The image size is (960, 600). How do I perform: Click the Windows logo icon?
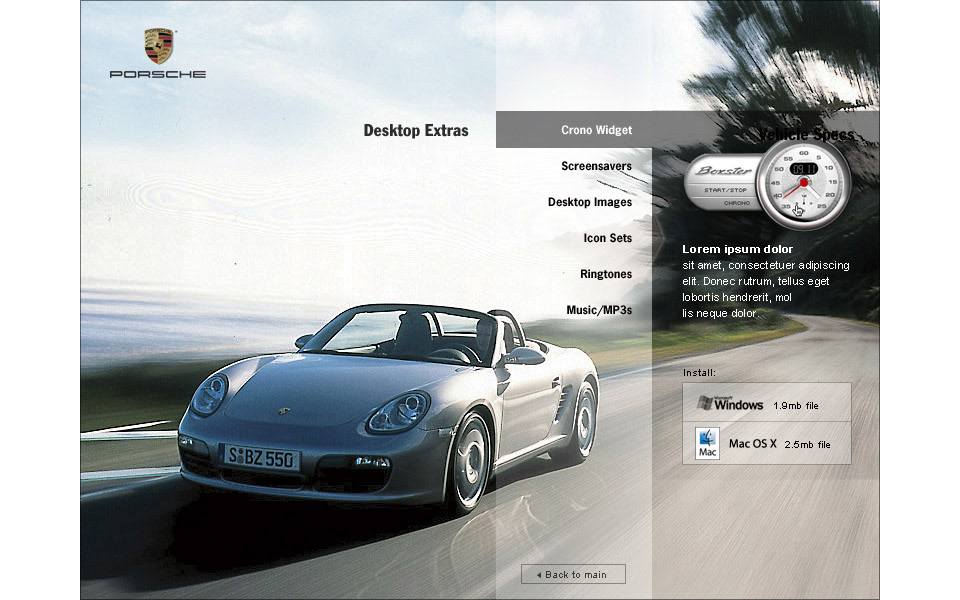705,402
